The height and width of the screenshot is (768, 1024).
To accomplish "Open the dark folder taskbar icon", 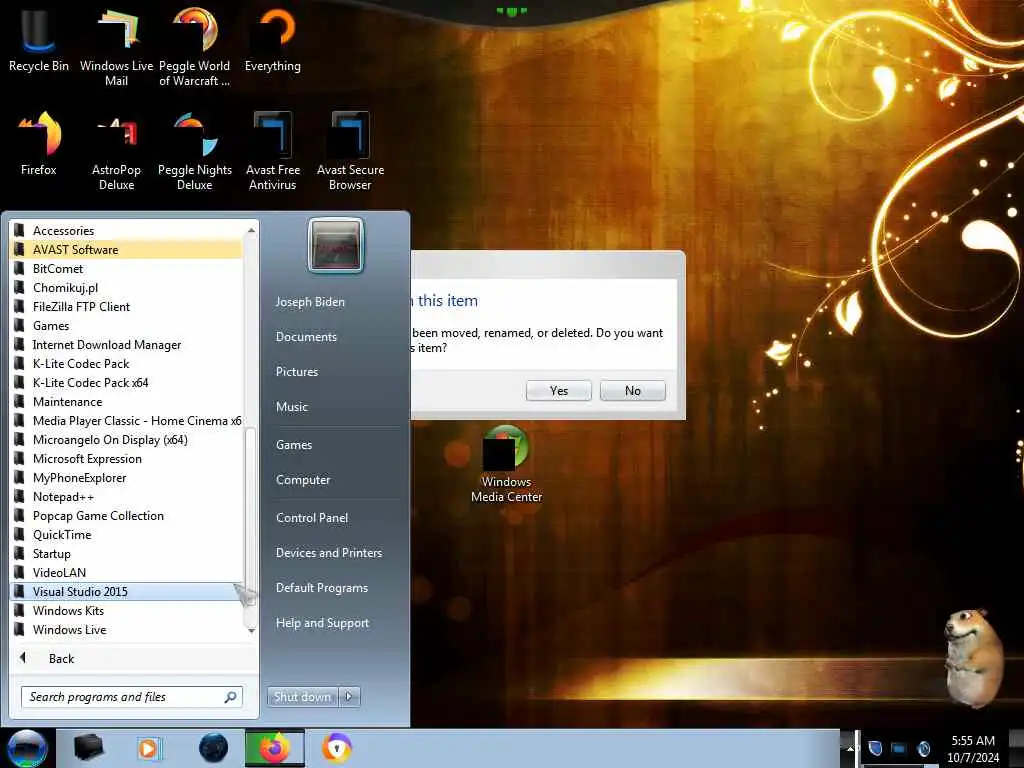I will tap(89, 748).
